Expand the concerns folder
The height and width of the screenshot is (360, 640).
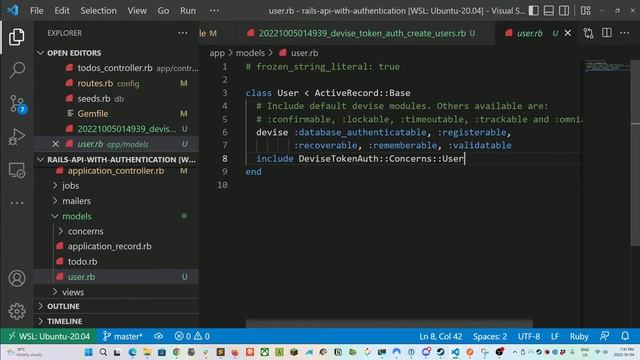pos(85,231)
